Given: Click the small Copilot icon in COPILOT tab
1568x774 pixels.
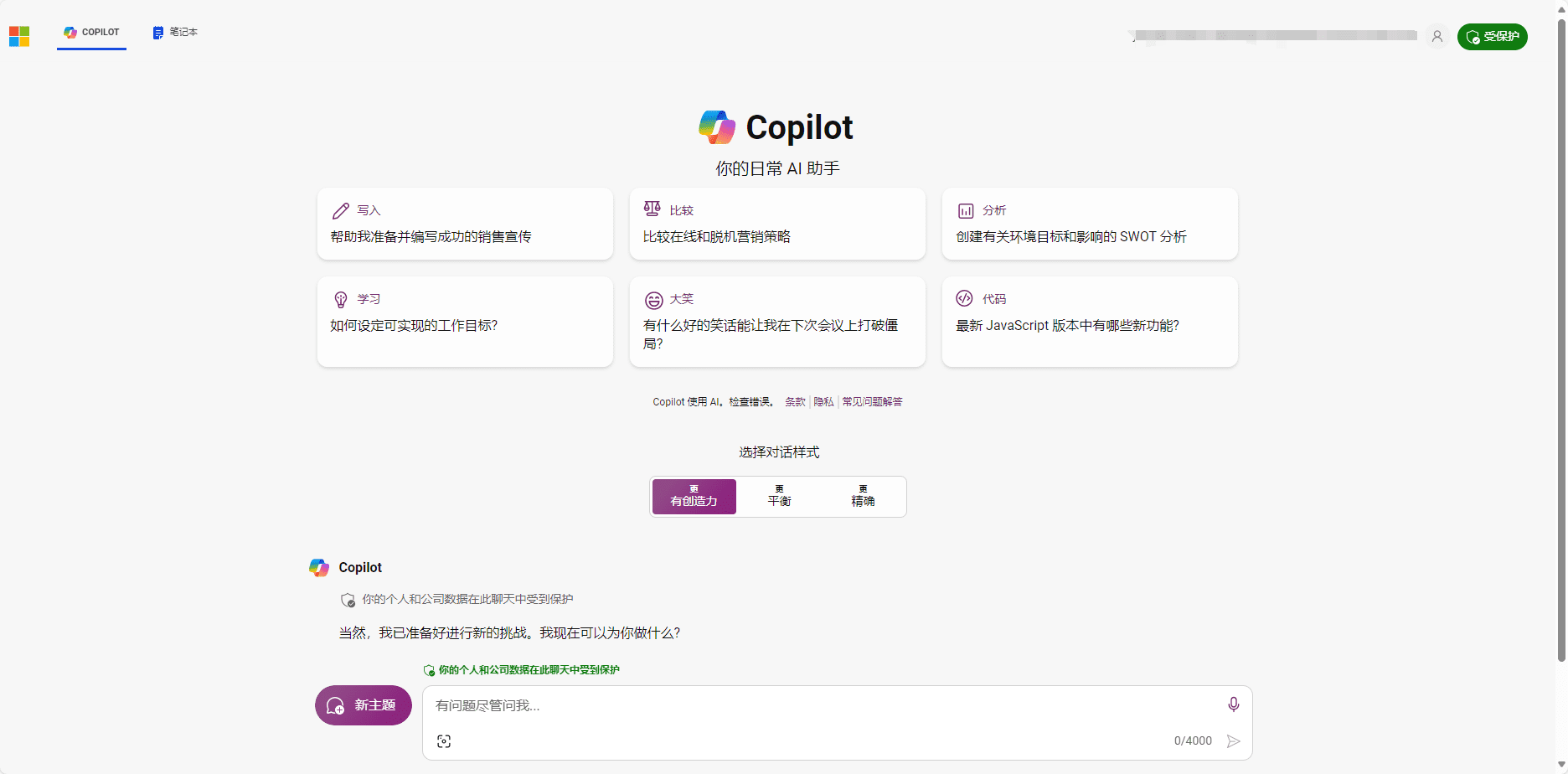Looking at the screenshot, I should [70, 33].
